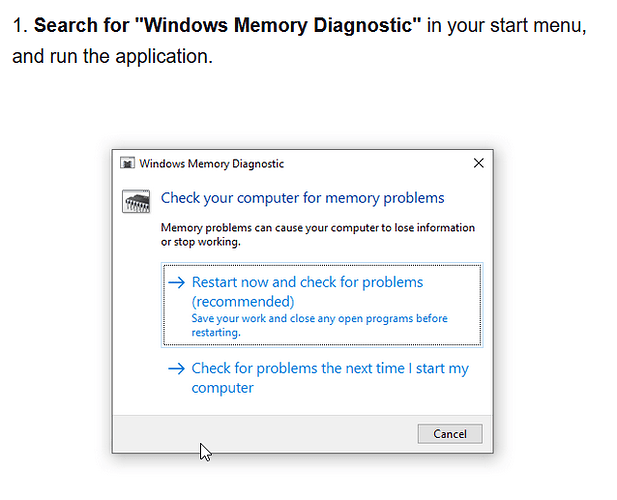Cancel the memory diagnostic dialog
The width and height of the screenshot is (617, 500).
point(450,434)
